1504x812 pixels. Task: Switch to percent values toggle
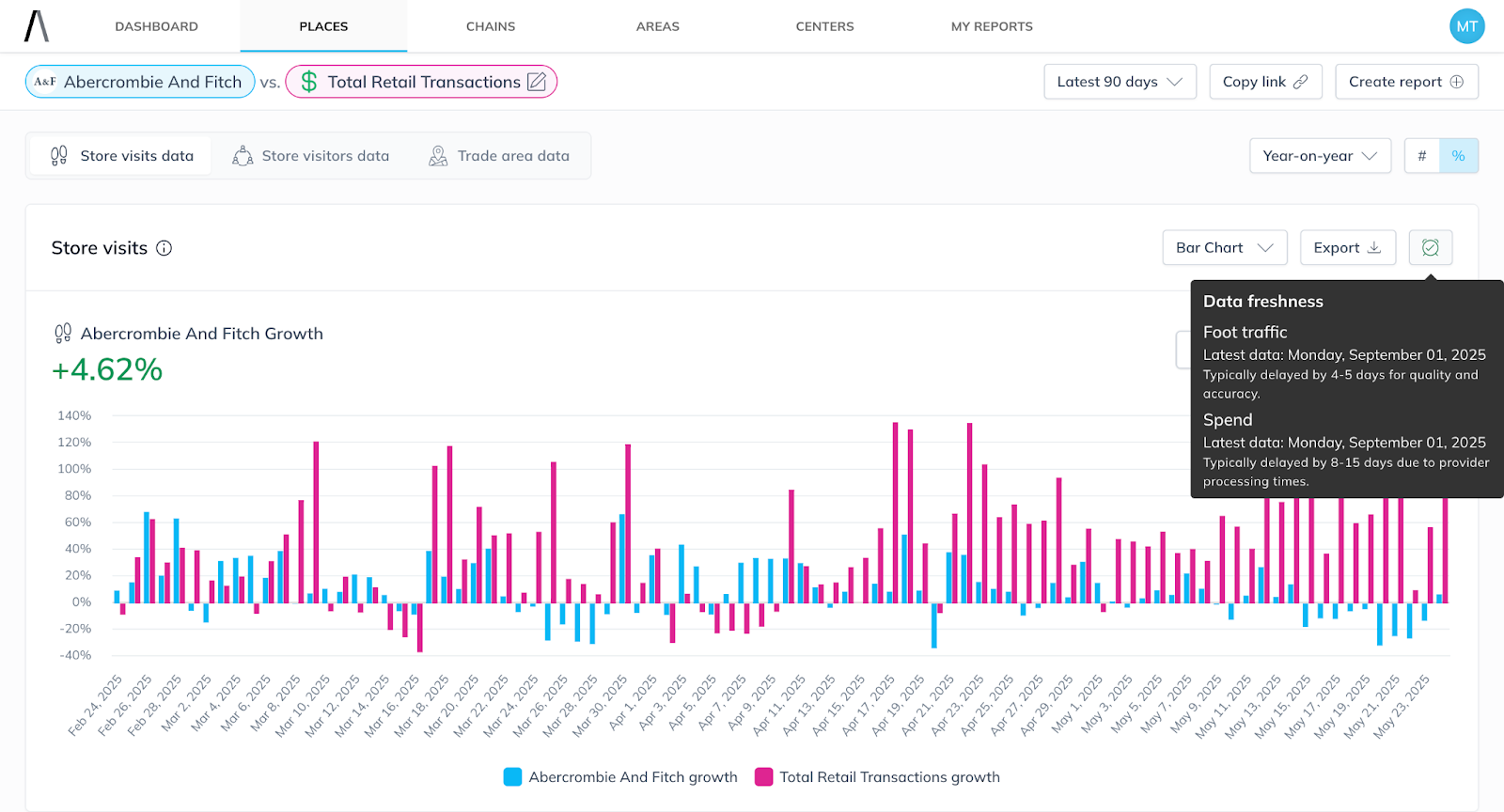(x=1459, y=156)
